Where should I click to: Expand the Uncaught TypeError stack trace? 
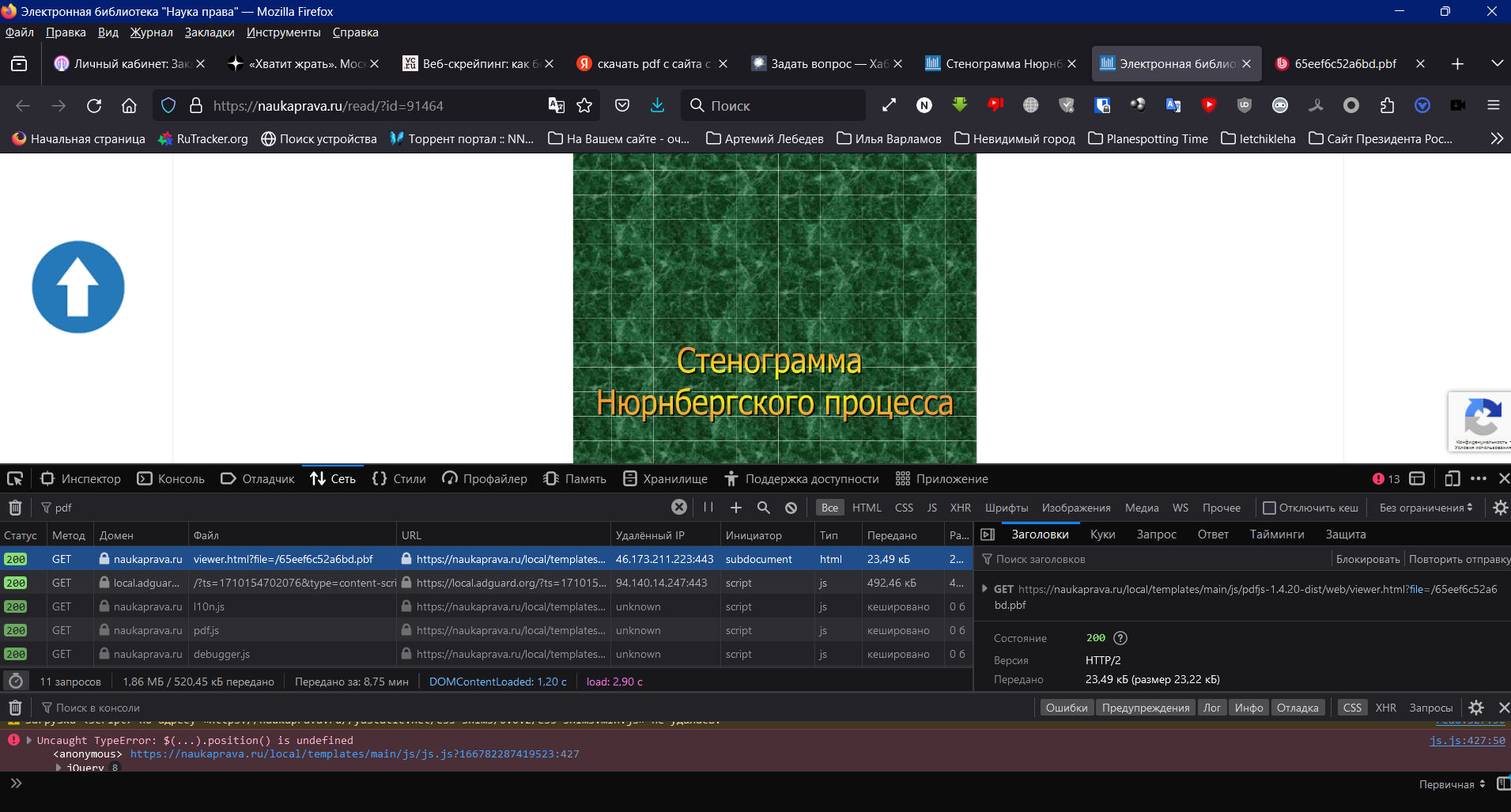point(29,740)
